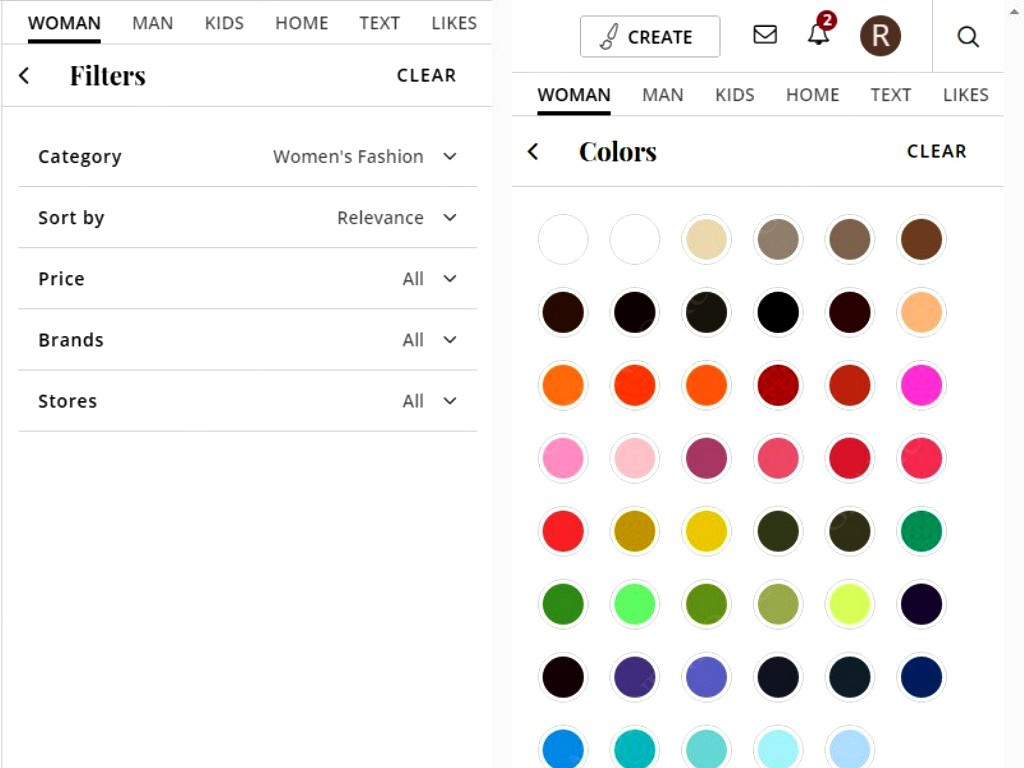Screen dimensions: 1024x768
Task: Switch to HOME tab above Filters heading
Action: click(301, 23)
